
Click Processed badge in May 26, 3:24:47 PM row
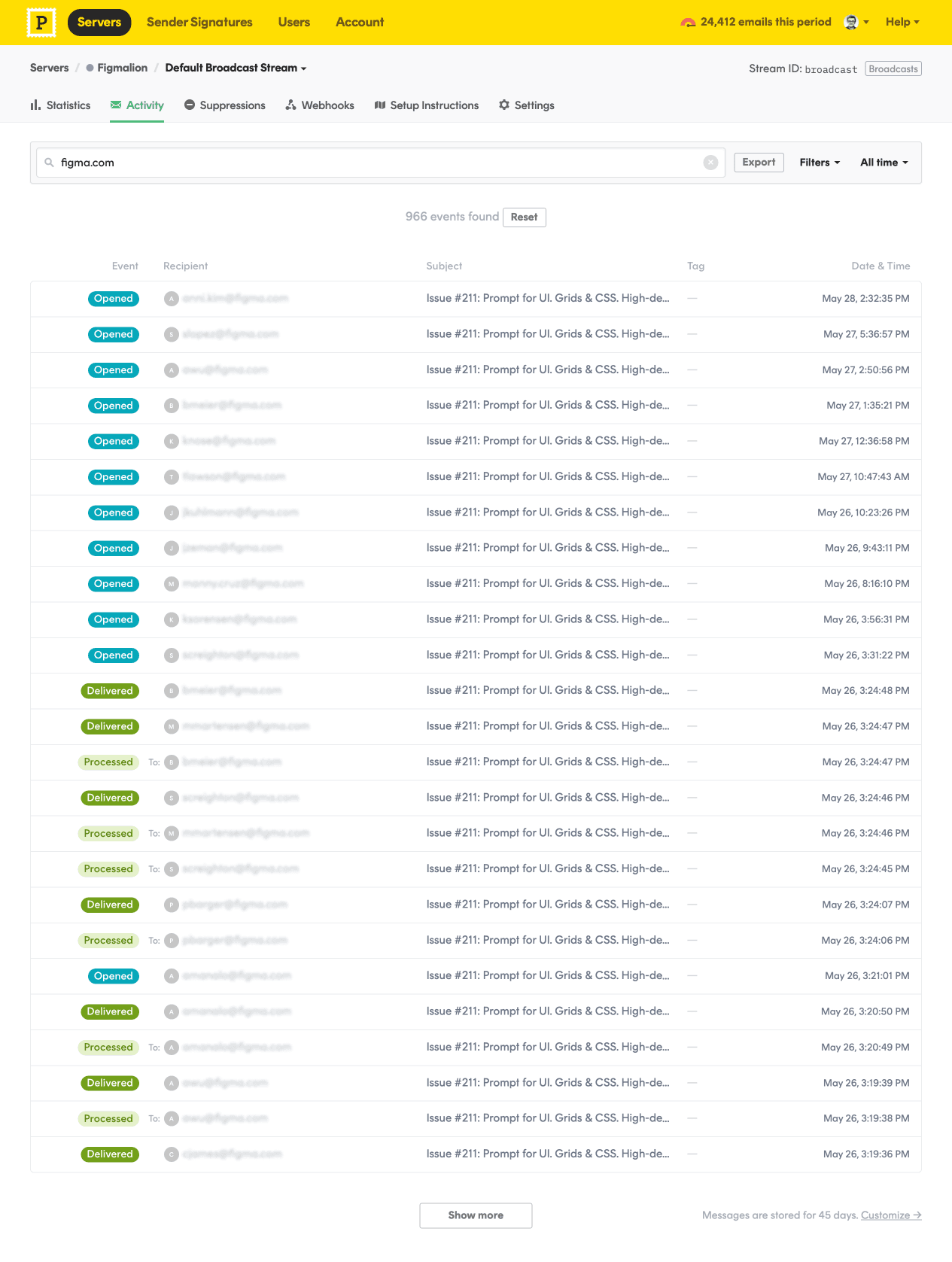(x=108, y=762)
